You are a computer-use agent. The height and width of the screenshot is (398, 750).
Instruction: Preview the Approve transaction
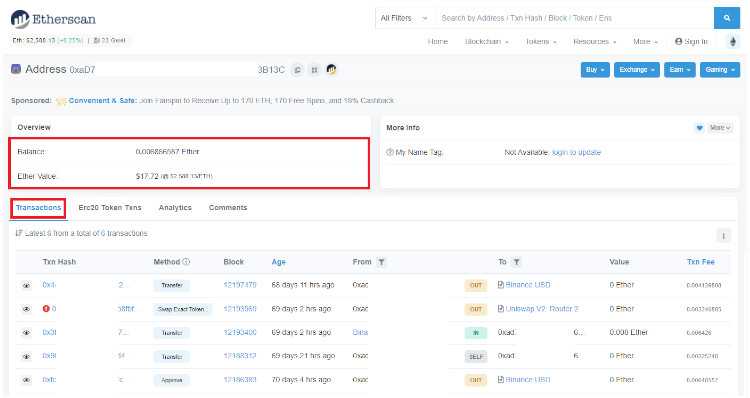(26, 380)
